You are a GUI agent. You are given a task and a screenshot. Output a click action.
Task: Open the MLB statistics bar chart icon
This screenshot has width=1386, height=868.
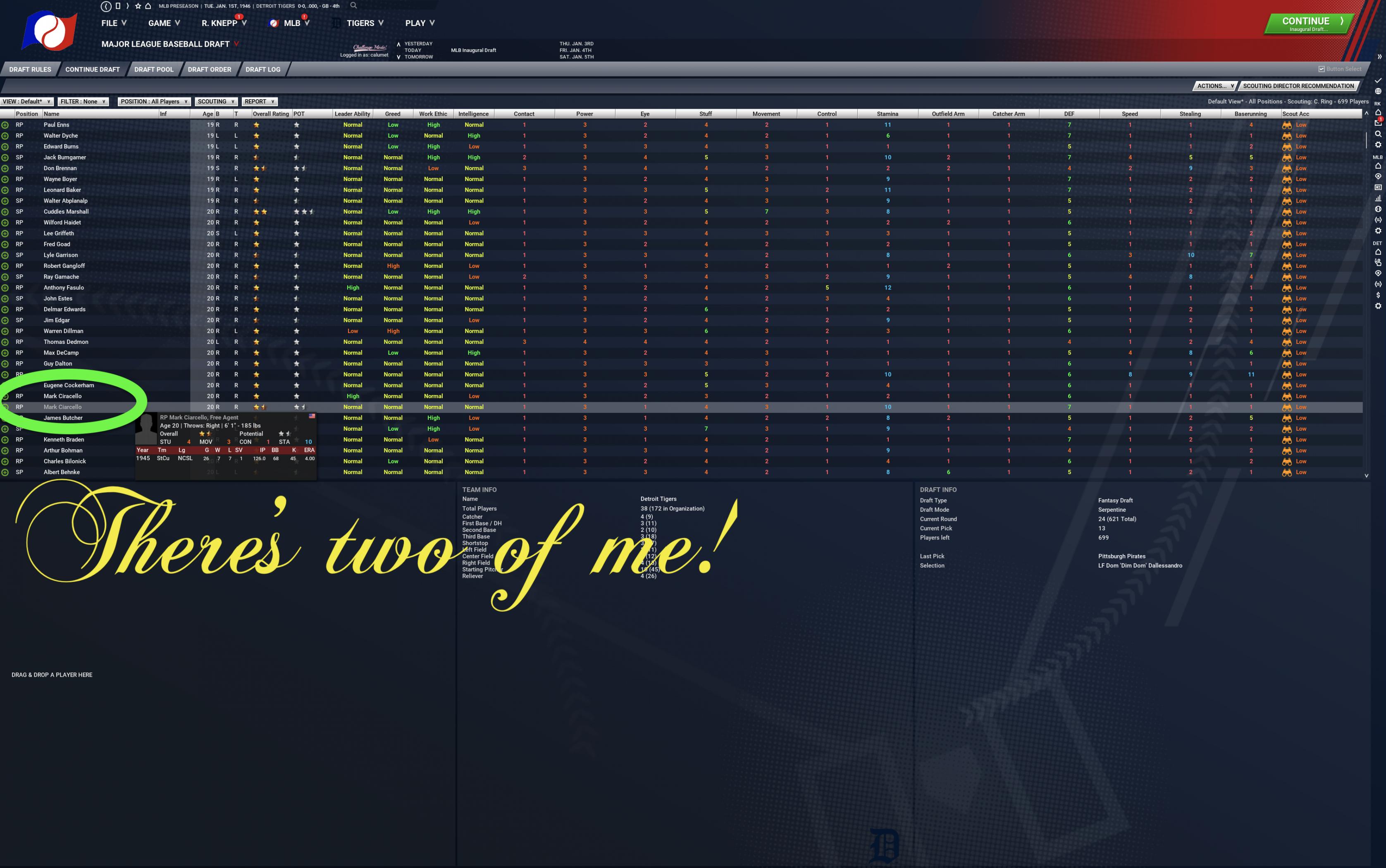(x=1378, y=198)
